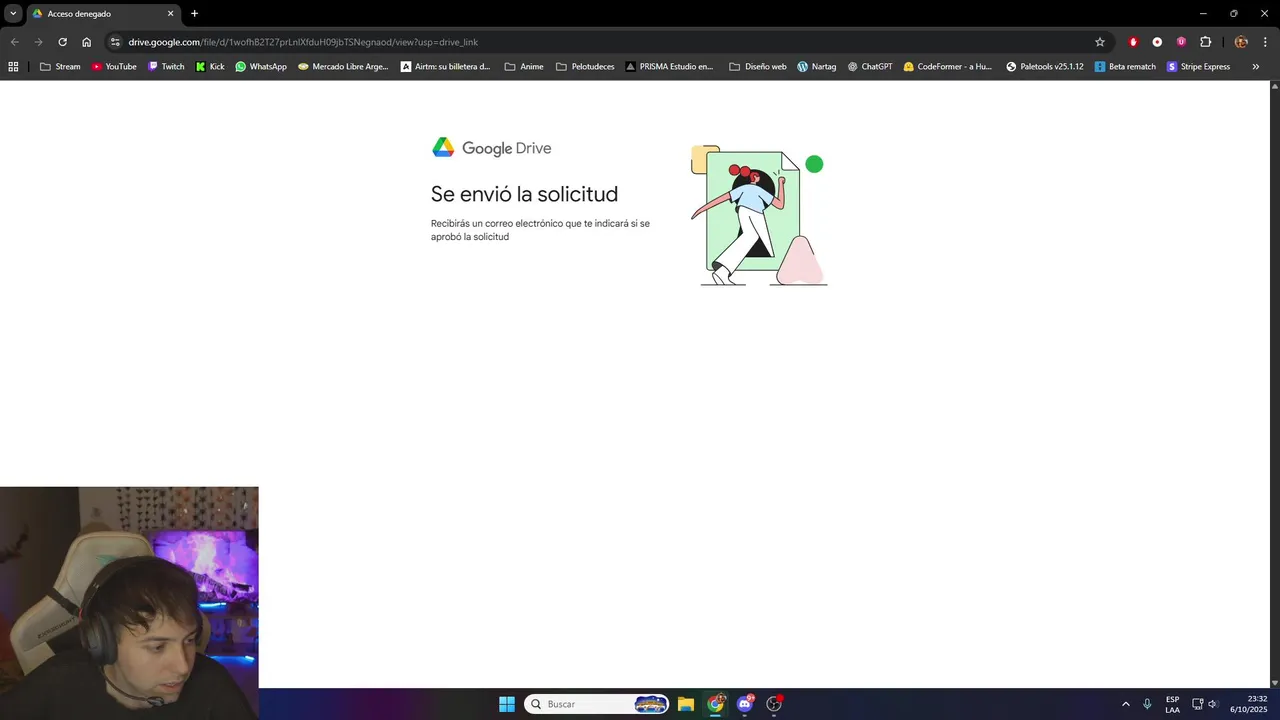Viewport: 1280px width, 720px height.
Task: Open the pink extension icon in the toolbar
Action: click(x=1181, y=42)
